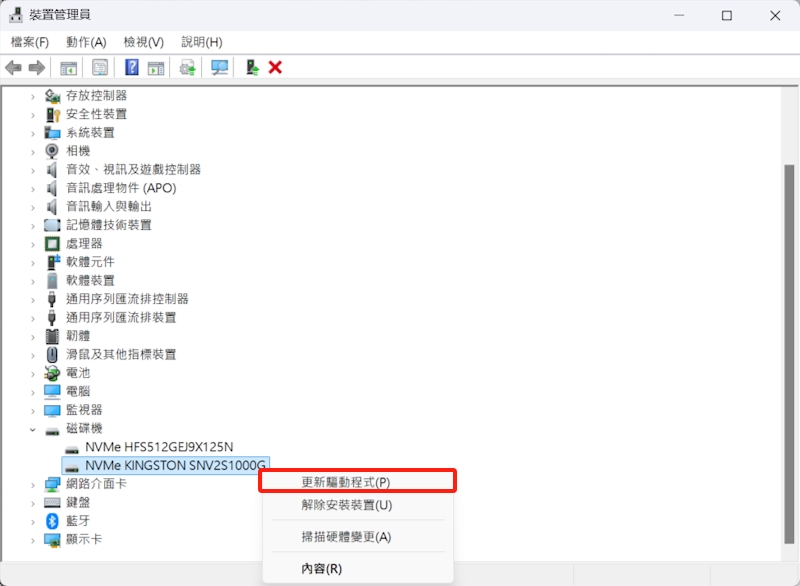Click the 鍵盤 keyboard icon
The width and height of the screenshot is (800, 586).
point(52,502)
